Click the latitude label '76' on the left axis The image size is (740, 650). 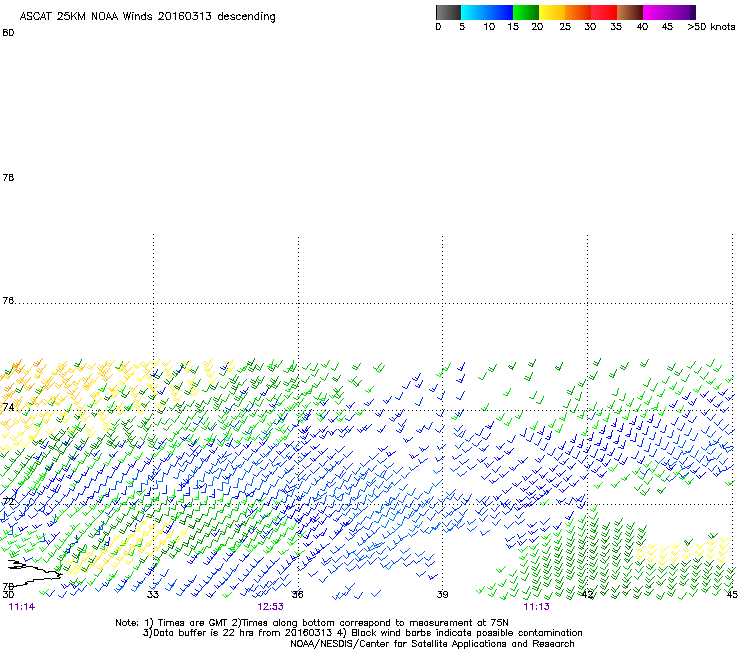pyautogui.click(x=8, y=300)
